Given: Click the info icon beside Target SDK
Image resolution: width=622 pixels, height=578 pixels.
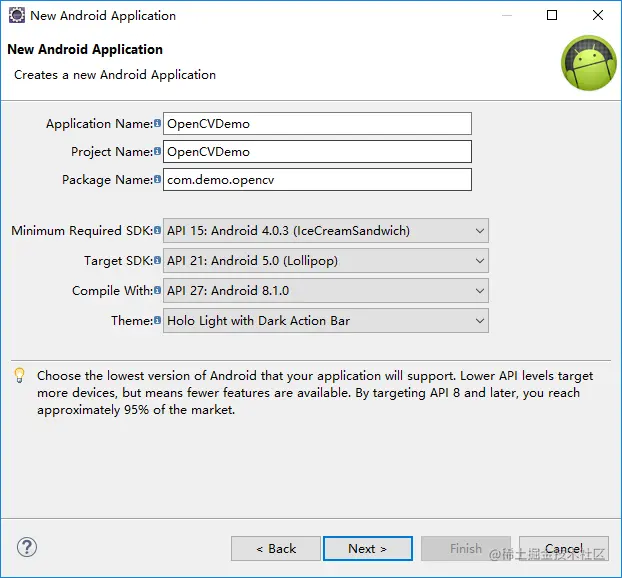Looking at the screenshot, I should point(157,260).
